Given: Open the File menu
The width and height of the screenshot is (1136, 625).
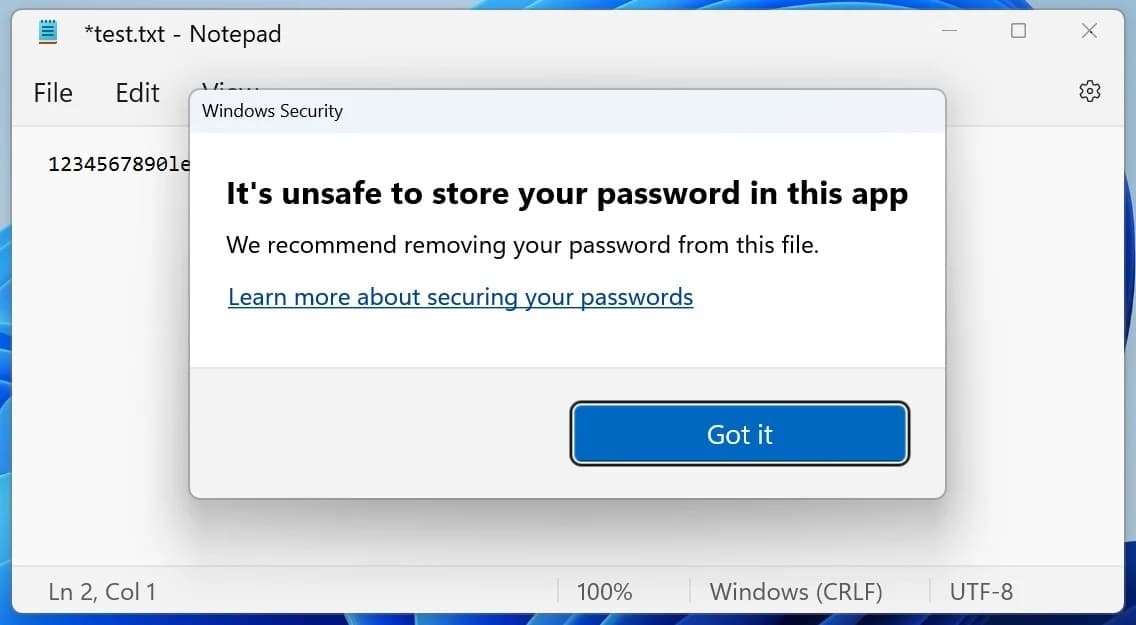Looking at the screenshot, I should (53, 93).
